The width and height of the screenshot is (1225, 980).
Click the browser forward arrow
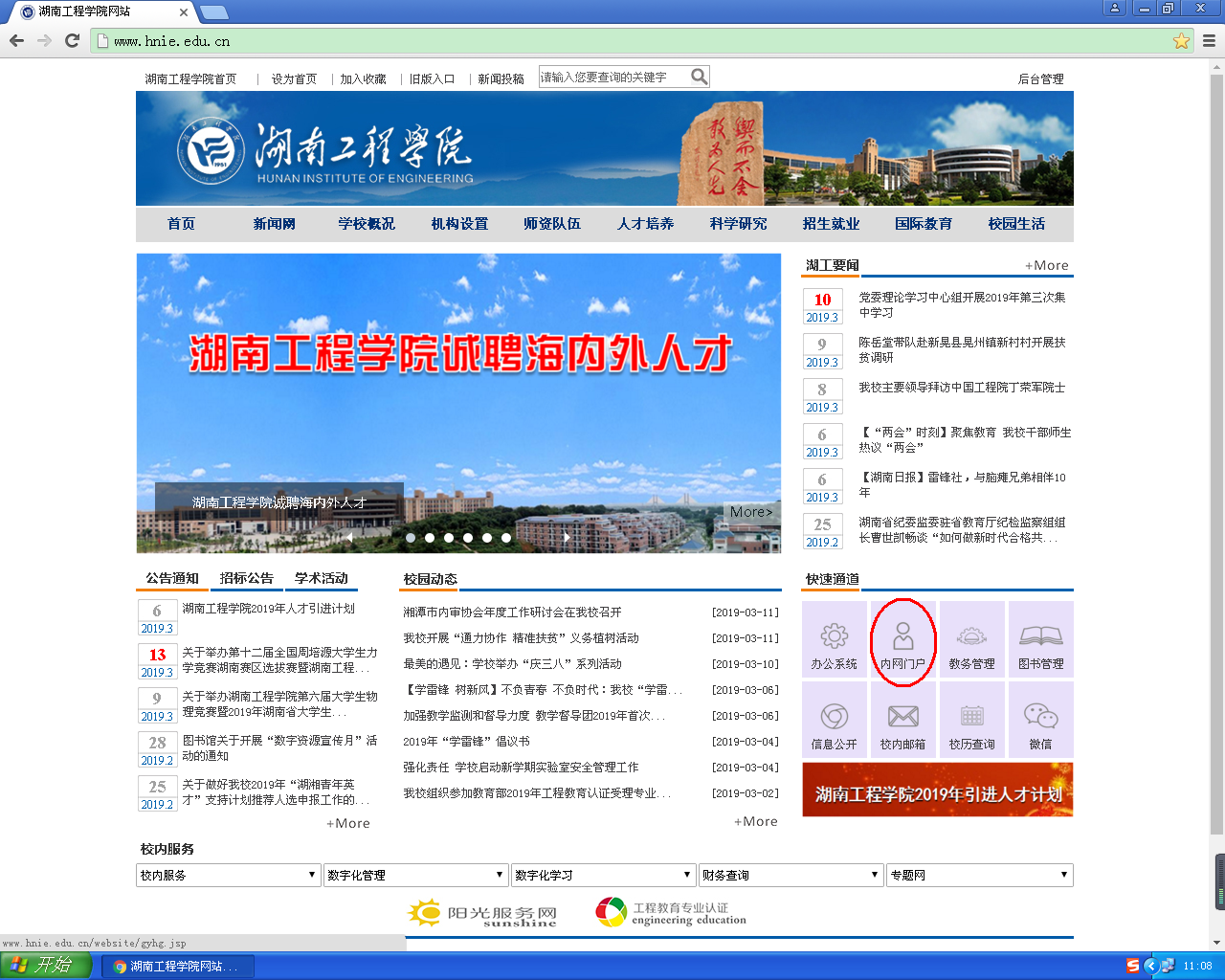coord(44,40)
